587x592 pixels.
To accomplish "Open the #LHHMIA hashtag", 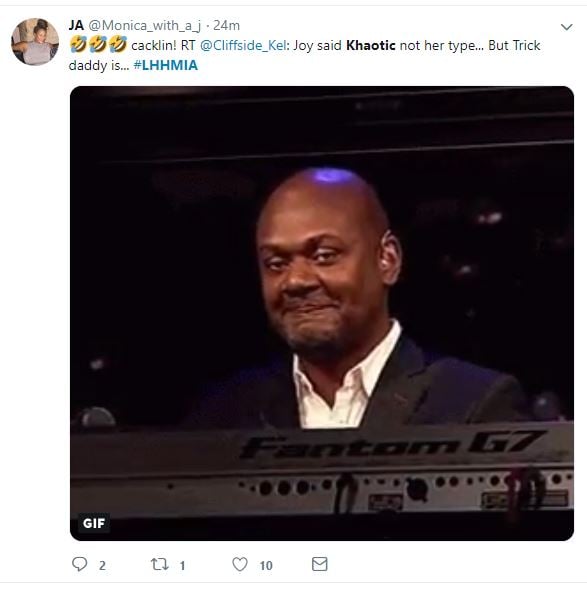I will (165, 65).
